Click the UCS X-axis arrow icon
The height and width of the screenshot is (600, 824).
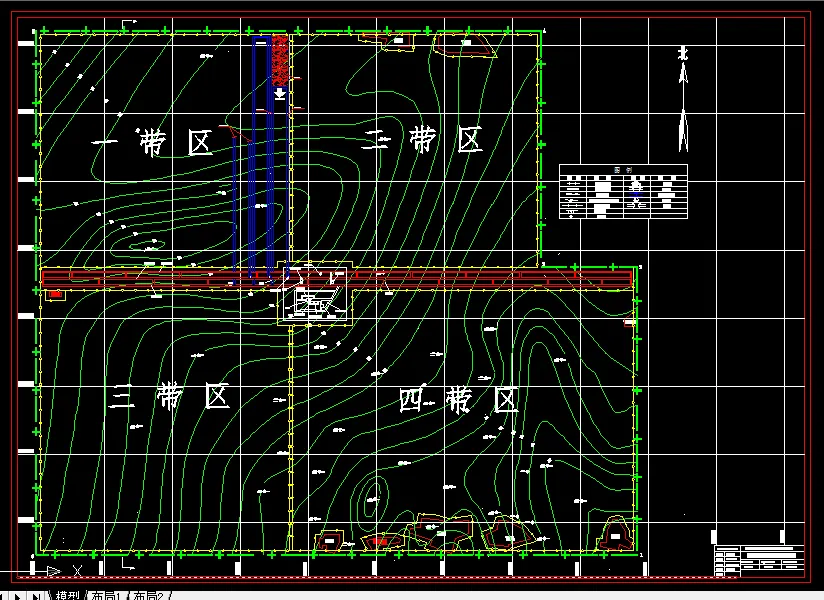coord(54,571)
